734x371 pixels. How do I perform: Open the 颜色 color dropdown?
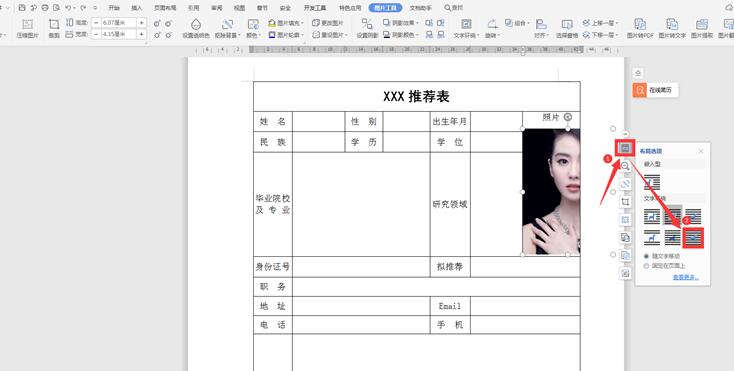click(253, 29)
